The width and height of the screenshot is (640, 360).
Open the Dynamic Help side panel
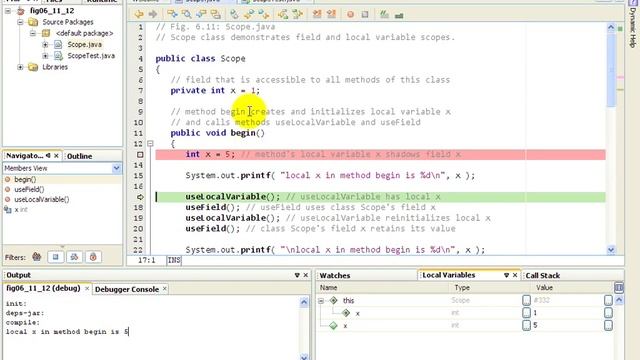[x=632, y=25]
